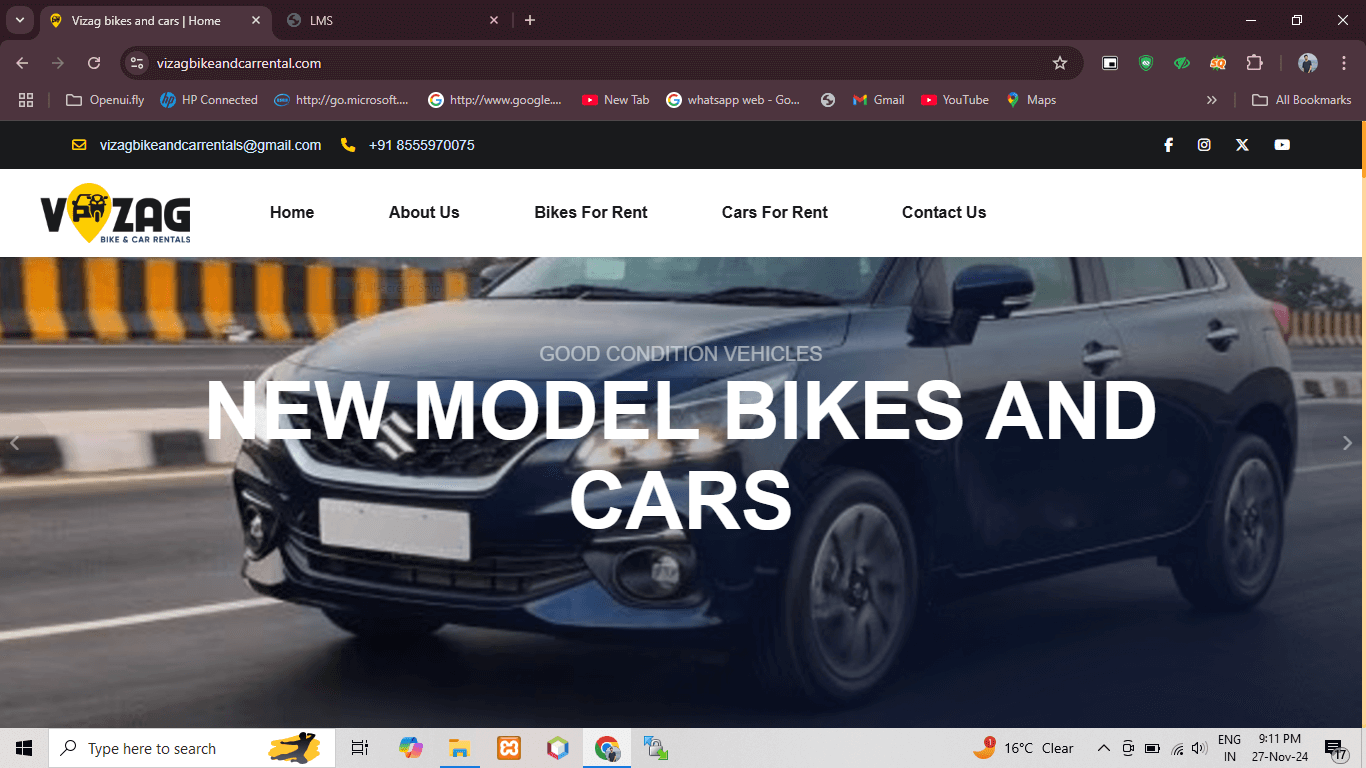Screen dimensions: 1366x768
Task: Open the browser Extensions puzzle icon
Action: coord(1254,63)
